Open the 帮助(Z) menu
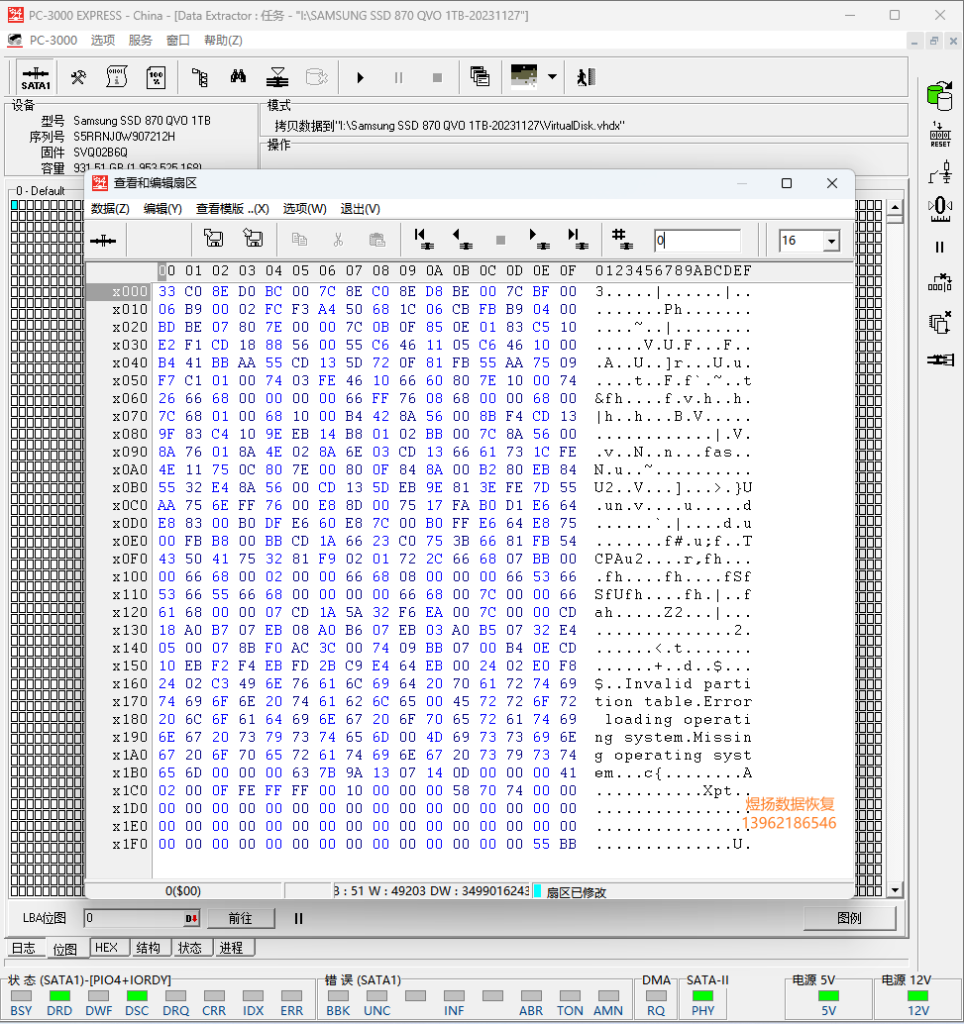Image resolution: width=964 pixels, height=1024 pixels. (223, 40)
